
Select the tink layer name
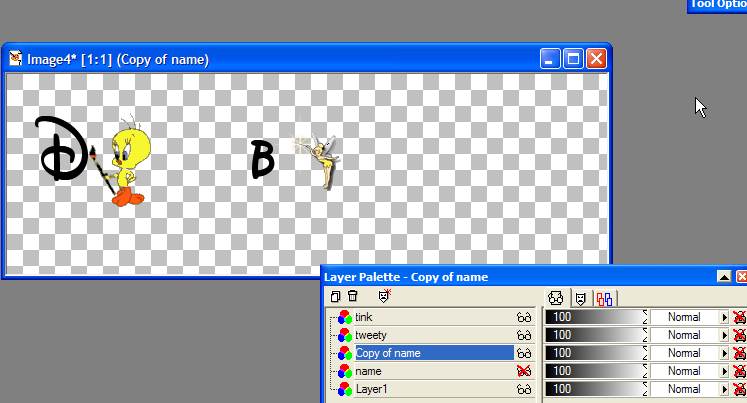click(363, 317)
